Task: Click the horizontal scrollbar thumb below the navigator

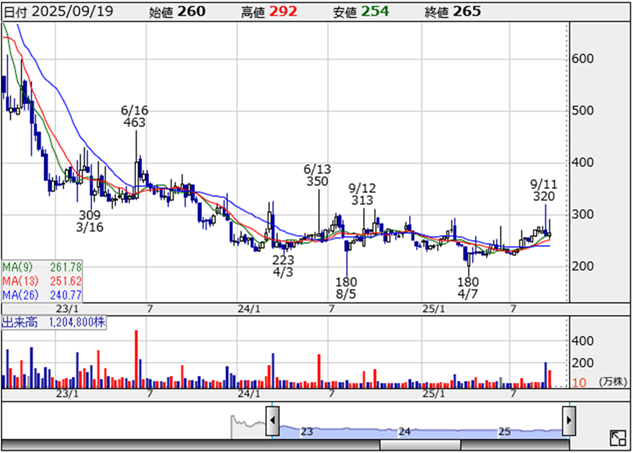Action: click(420, 444)
